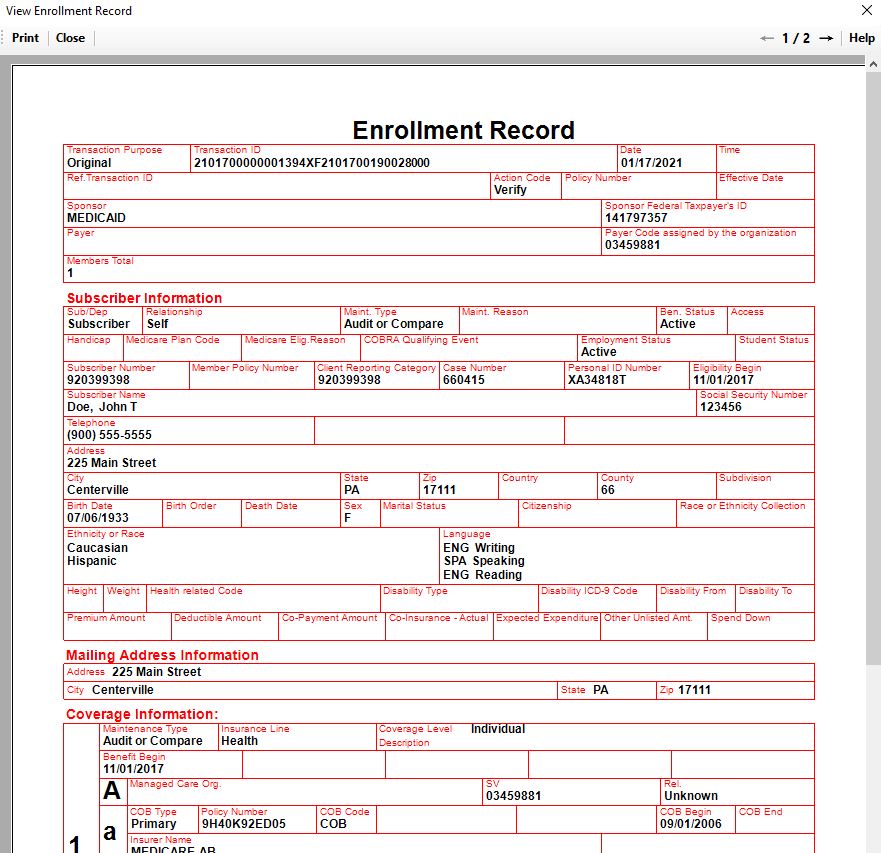
Task: Click the page indicator 1 / 2
Action: (x=796, y=38)
